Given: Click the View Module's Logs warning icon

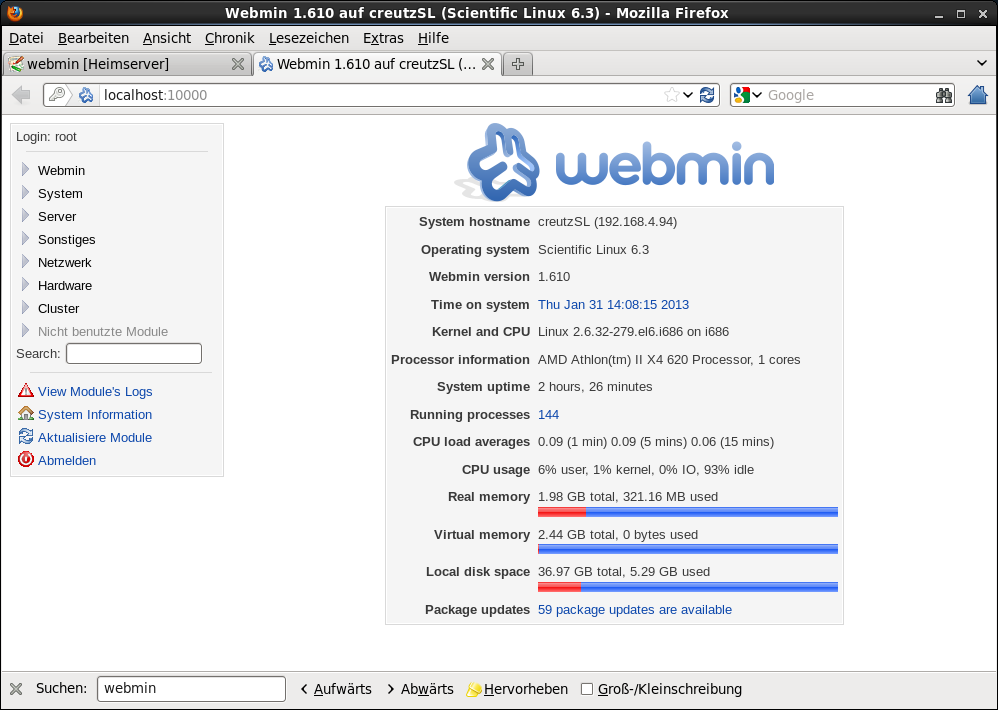Looking at the screenshot, I should pos(26,391).
